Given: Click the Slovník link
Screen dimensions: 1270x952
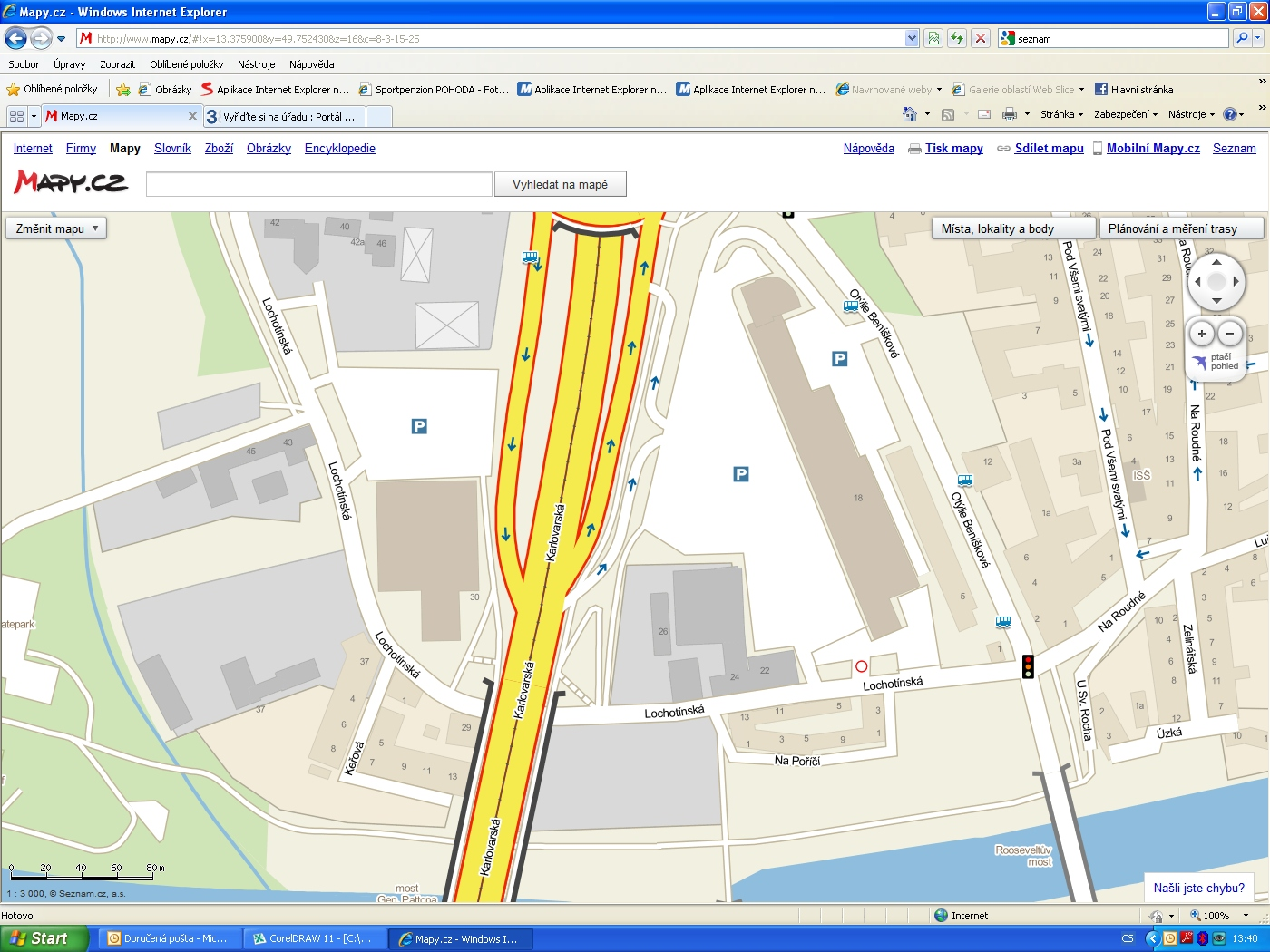Looking at the screenshot, I should tap(172, 148).
